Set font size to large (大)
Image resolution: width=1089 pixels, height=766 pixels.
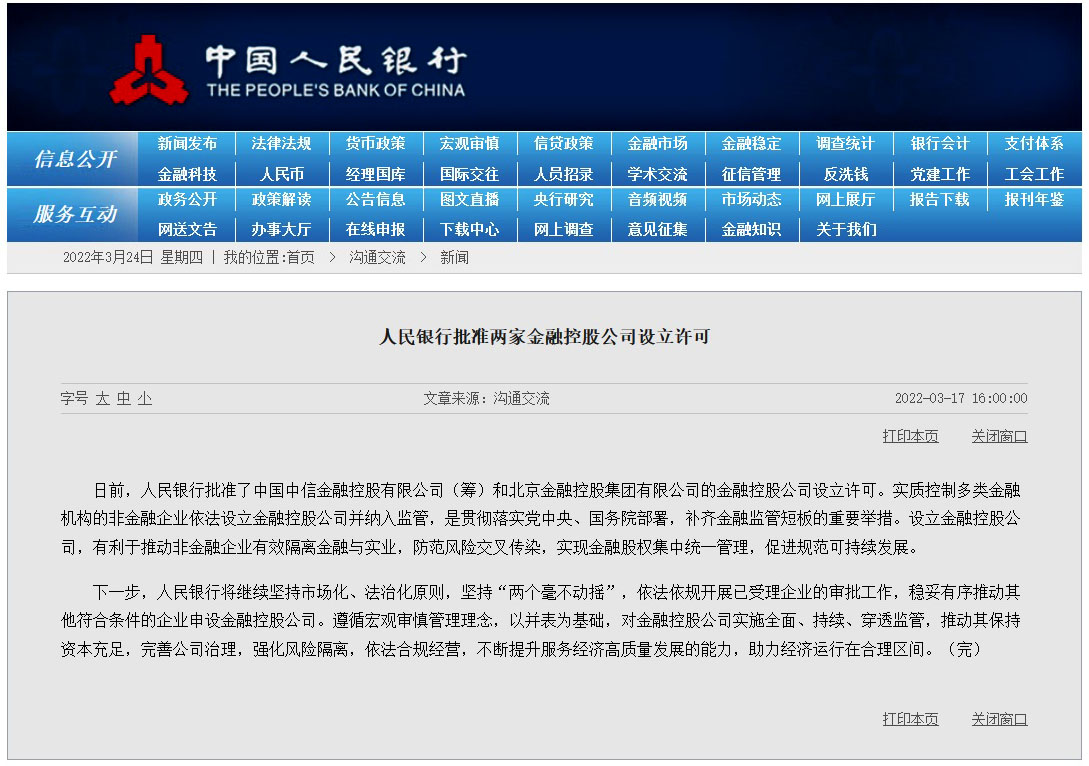coord(102,399)
